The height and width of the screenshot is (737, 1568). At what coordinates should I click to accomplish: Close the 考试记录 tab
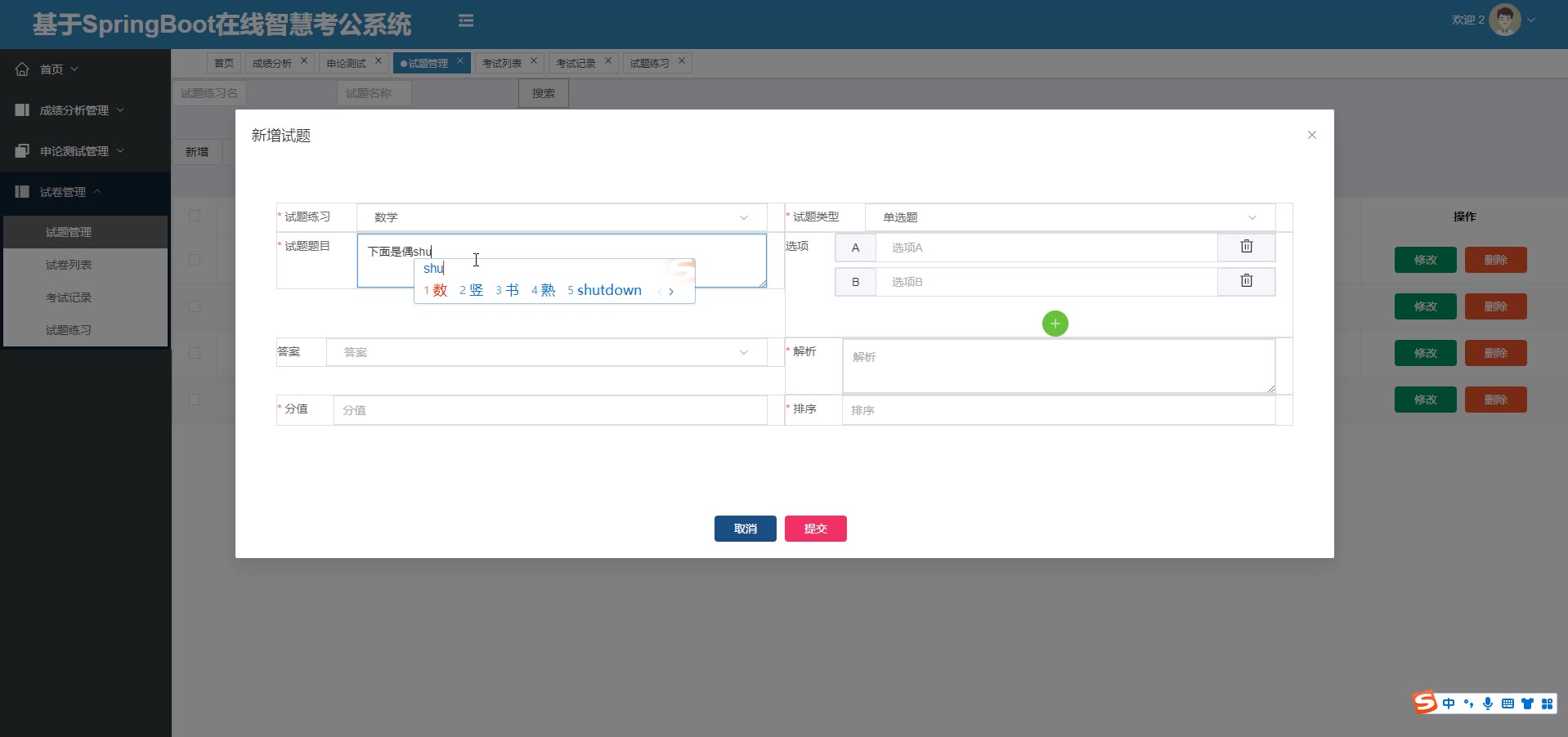point(608,60)
